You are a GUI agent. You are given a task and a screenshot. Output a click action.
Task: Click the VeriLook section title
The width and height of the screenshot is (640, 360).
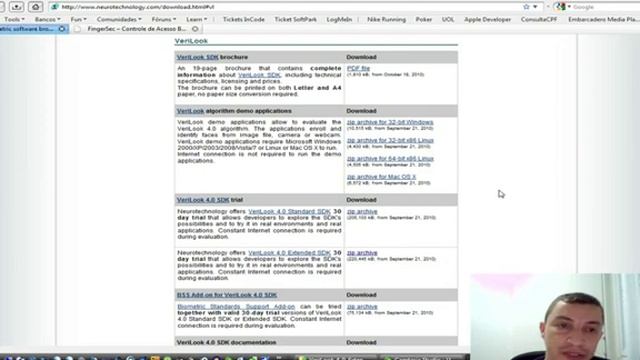[x=191, y=41]
